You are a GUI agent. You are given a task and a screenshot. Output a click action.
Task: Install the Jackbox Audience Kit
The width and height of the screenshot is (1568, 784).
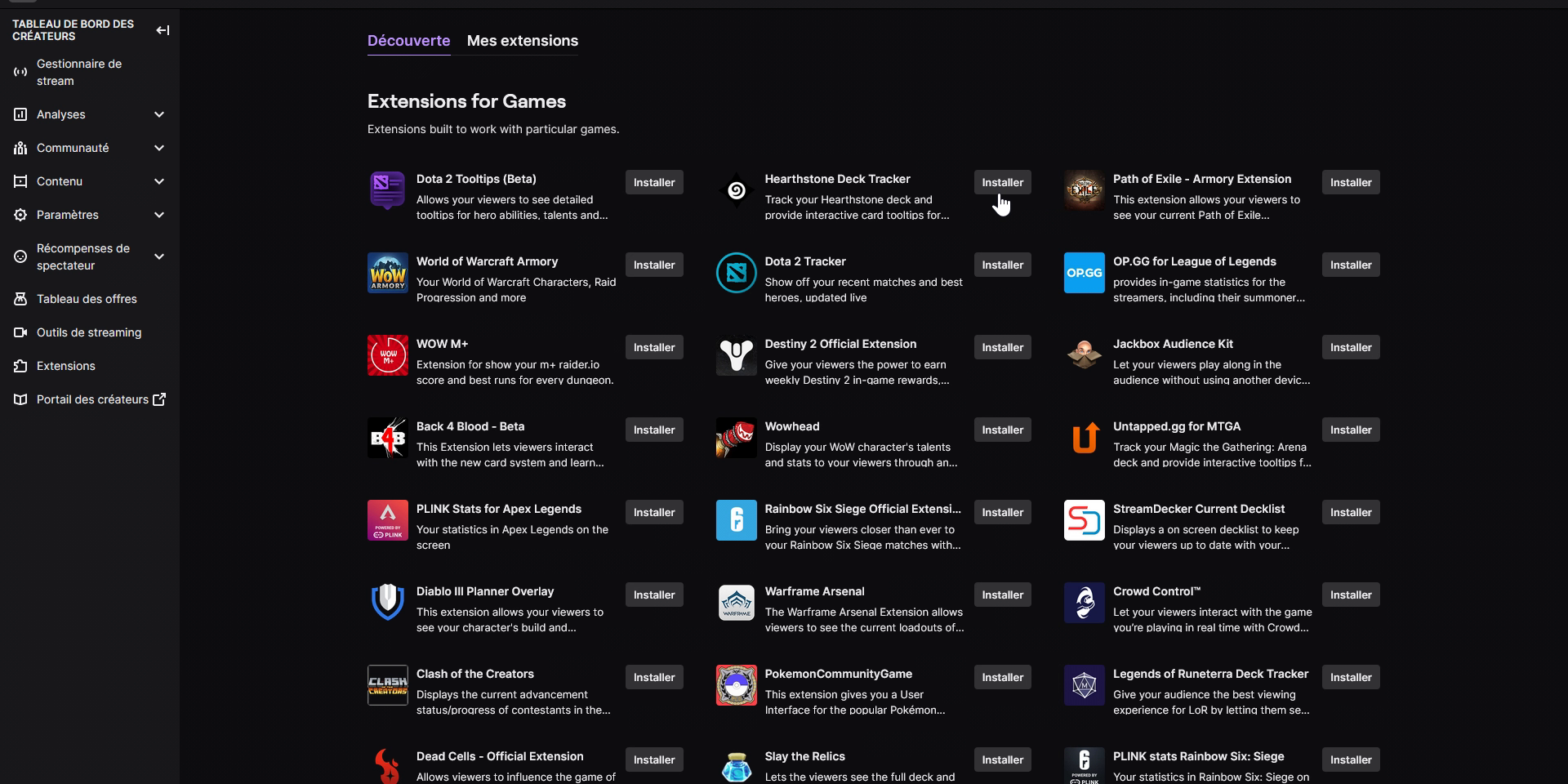point(1350,347)
